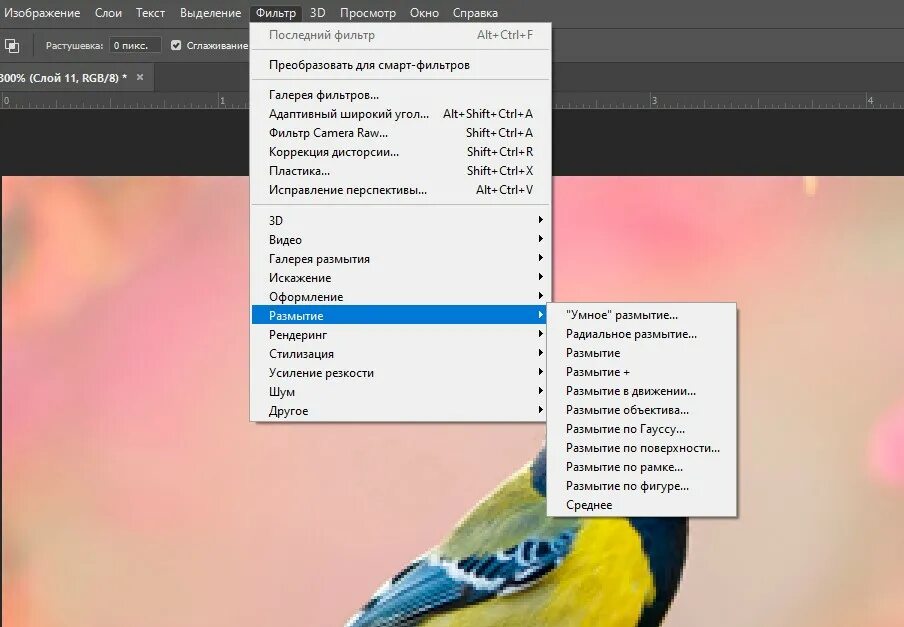904x627 pixels.
Task: Choose Преобразовать для смарт-фильтров
Action: (401, 65)
